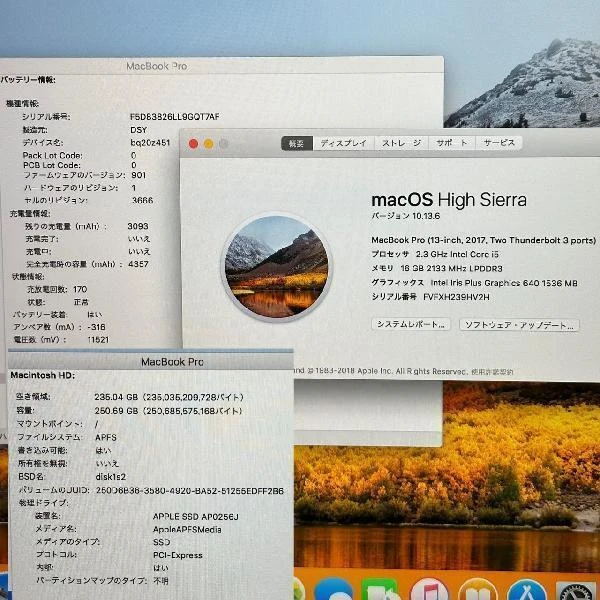Click battery serial F5D63826LL9GQT7AF
The image size is (600, 600).
click(175, 116)
